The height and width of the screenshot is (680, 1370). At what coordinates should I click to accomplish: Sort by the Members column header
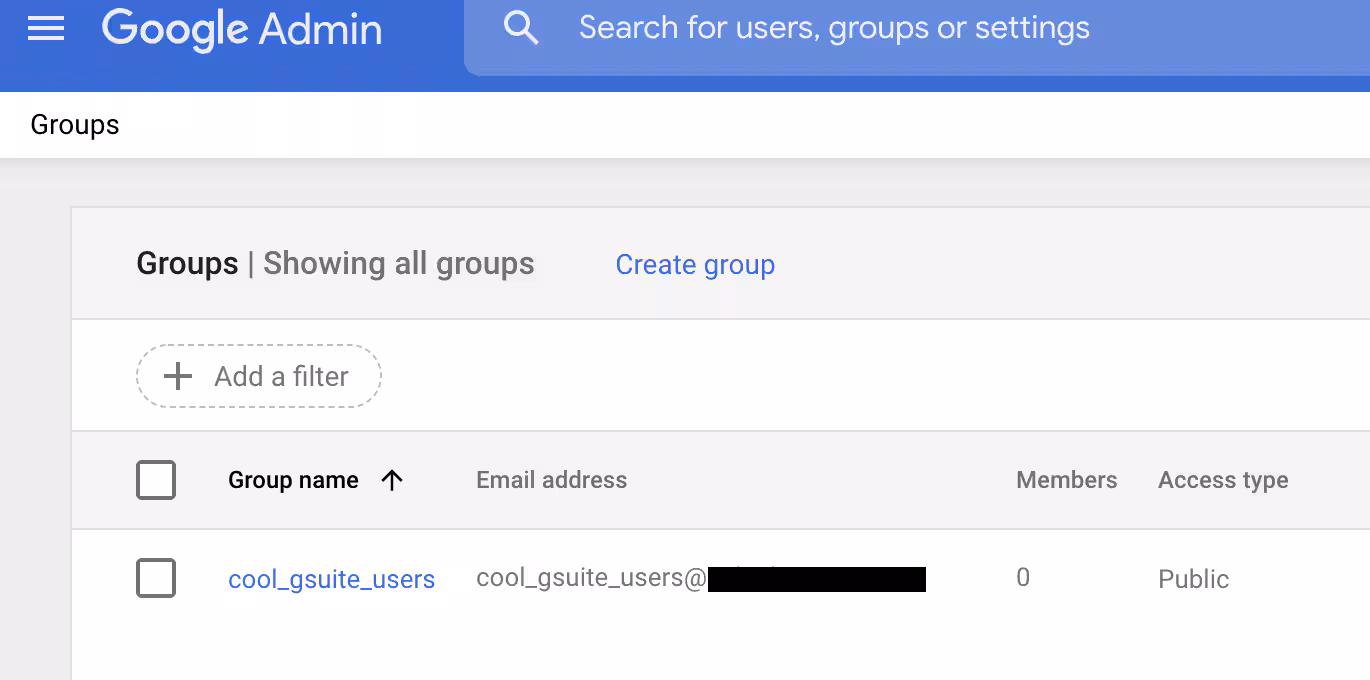1066,480
